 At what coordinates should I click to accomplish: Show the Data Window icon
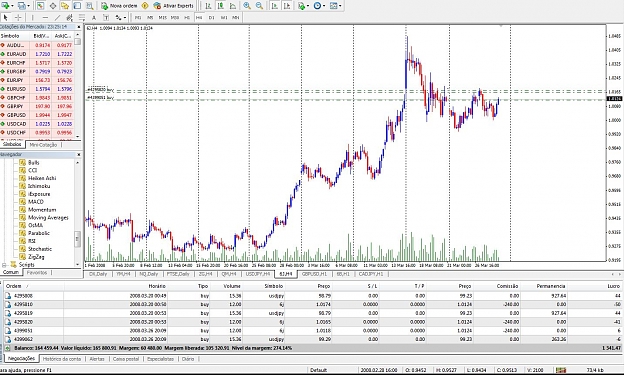point(53,6)
